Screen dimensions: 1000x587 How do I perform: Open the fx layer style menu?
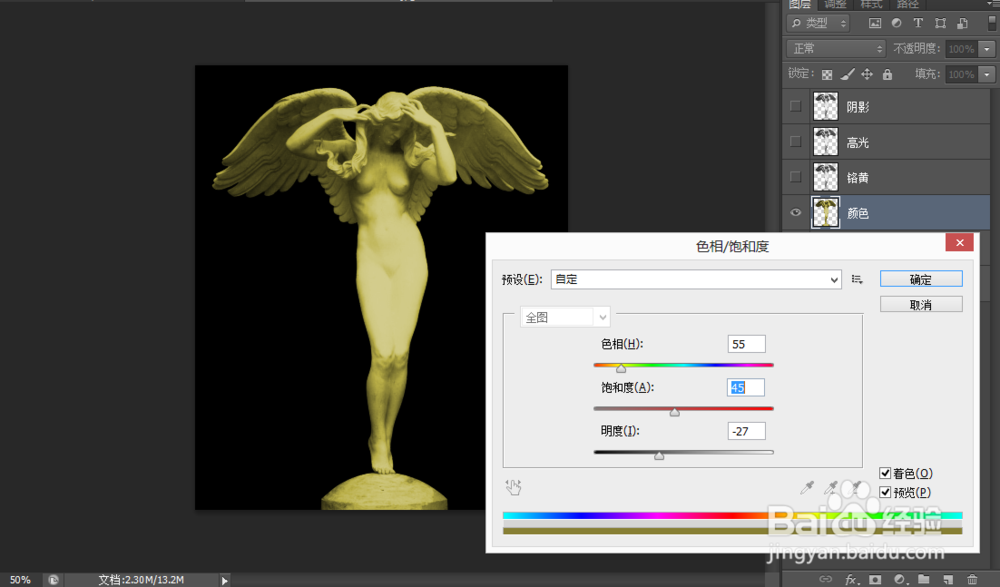[x=851, y=579]
